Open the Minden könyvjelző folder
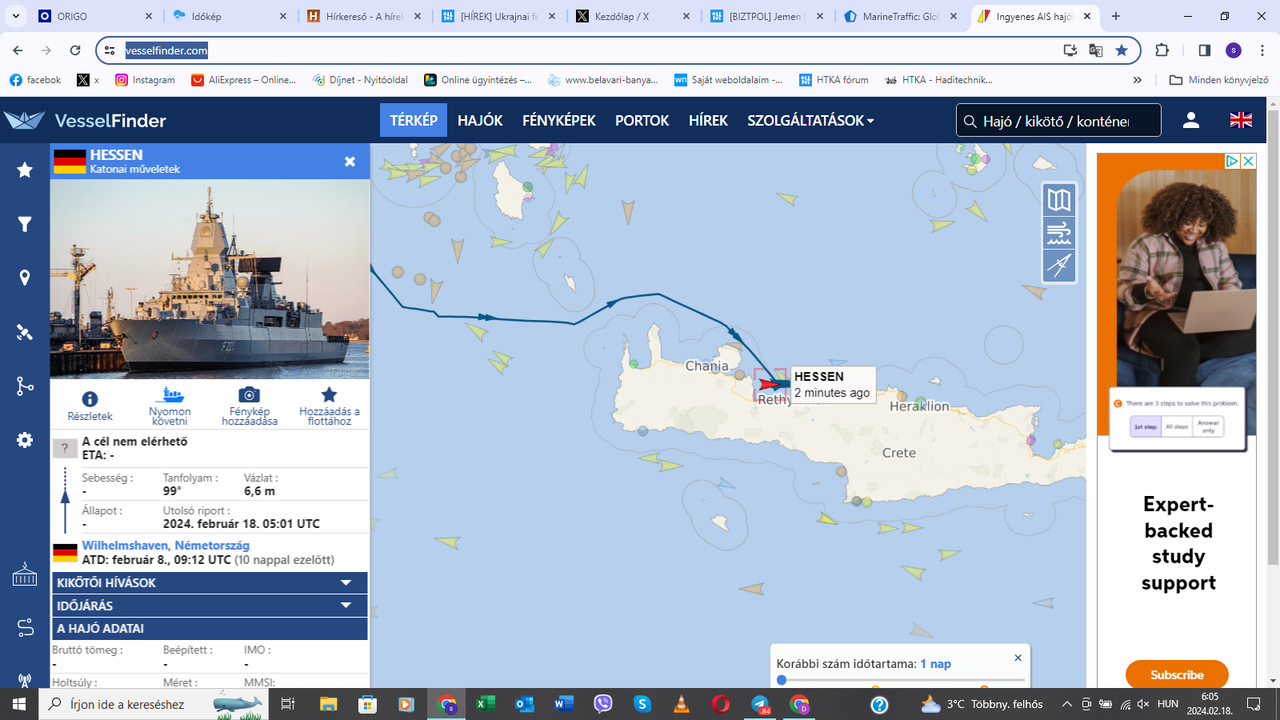The width and height of the screenshot is (1280, 720). click(x=1219, y=80)
